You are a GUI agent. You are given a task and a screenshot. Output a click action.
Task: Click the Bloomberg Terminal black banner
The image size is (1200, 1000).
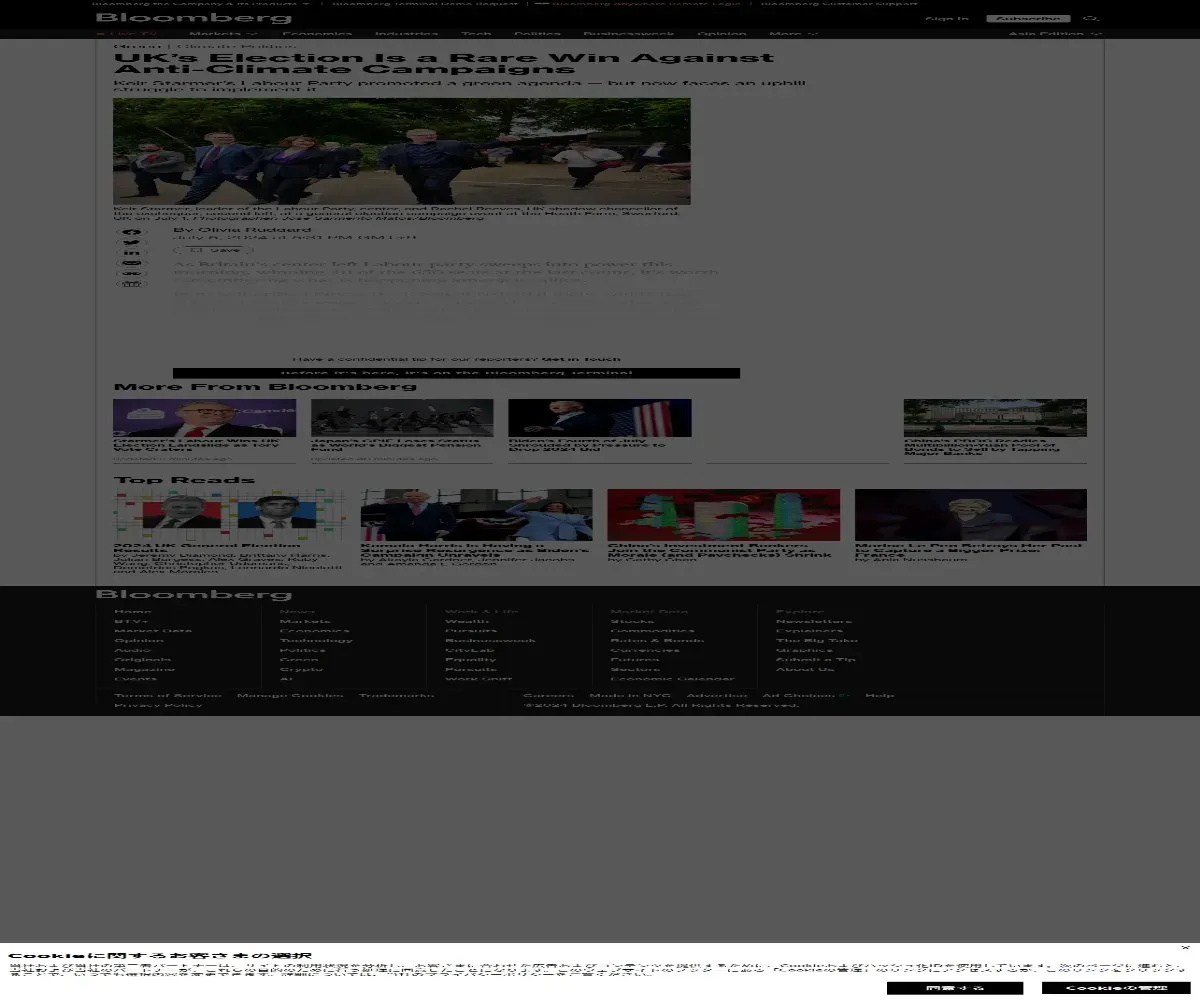click(456, 373)
